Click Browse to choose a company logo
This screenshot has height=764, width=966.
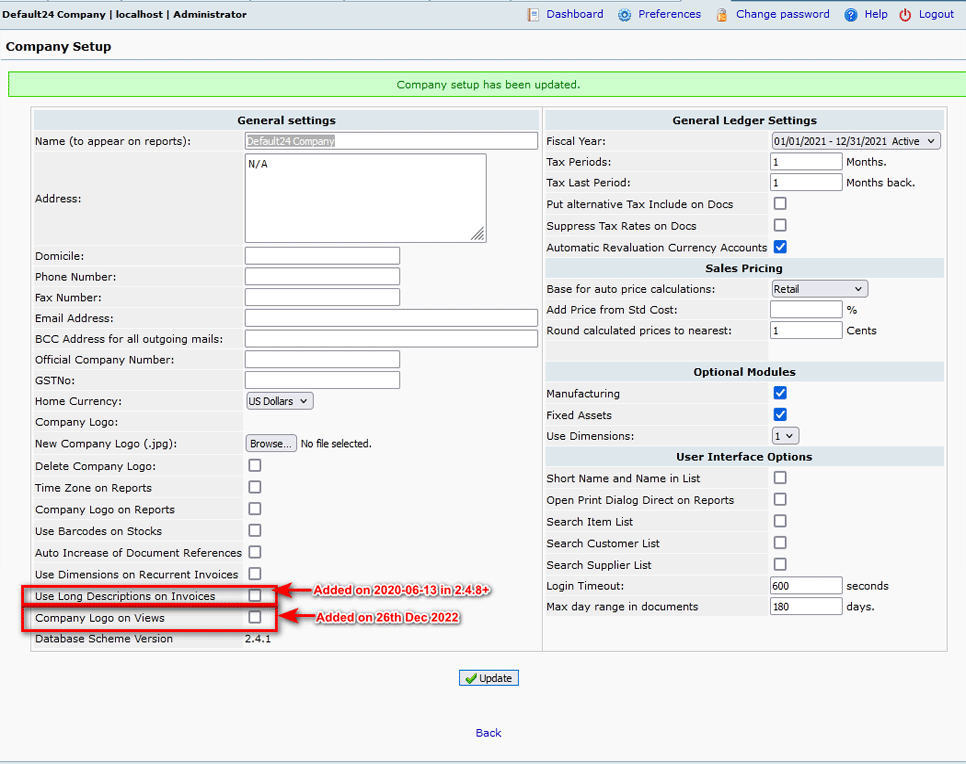[271, 444]
